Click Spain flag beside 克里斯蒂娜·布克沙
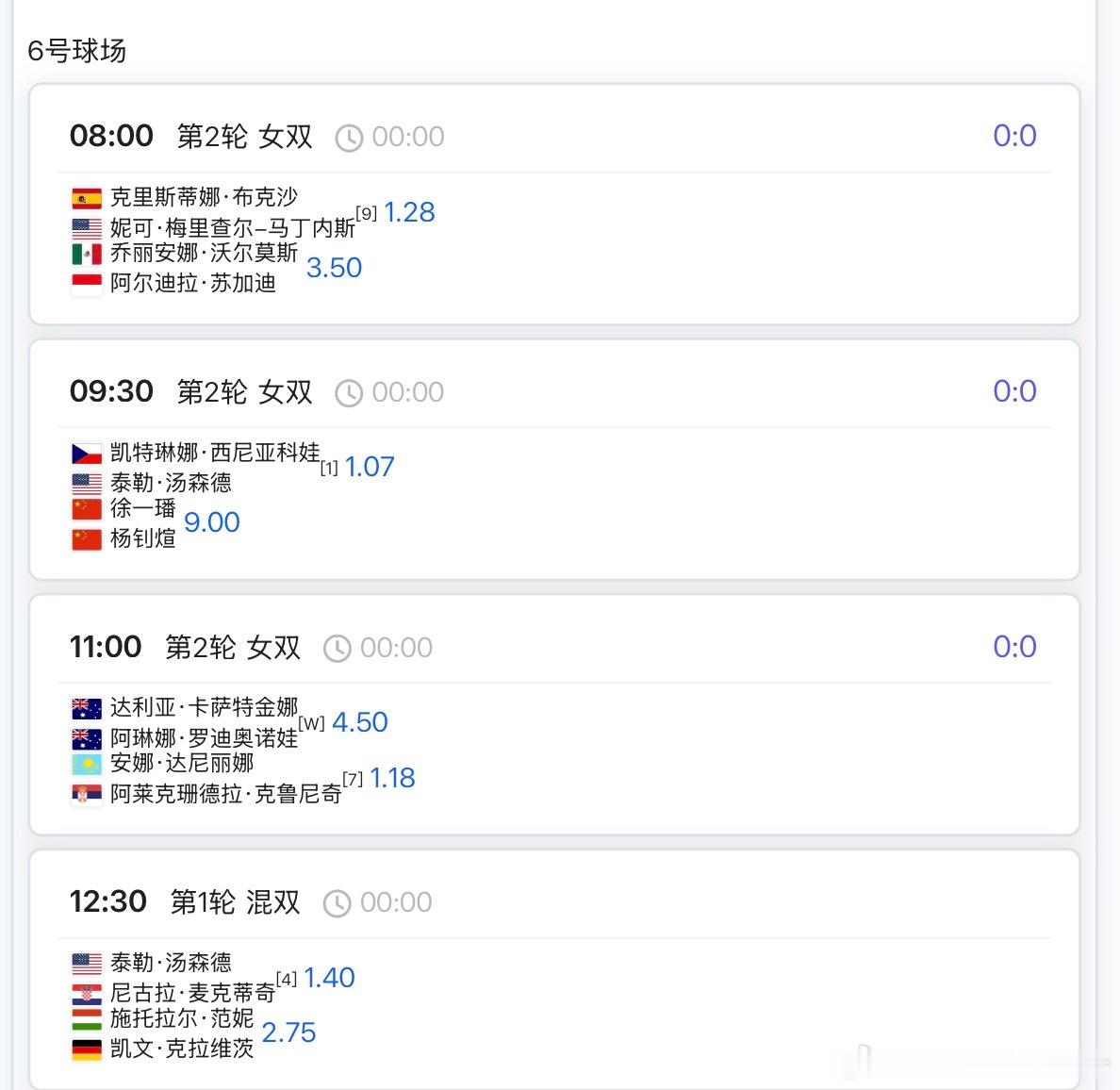1120x1090 pixels. (x=87, y=199)
